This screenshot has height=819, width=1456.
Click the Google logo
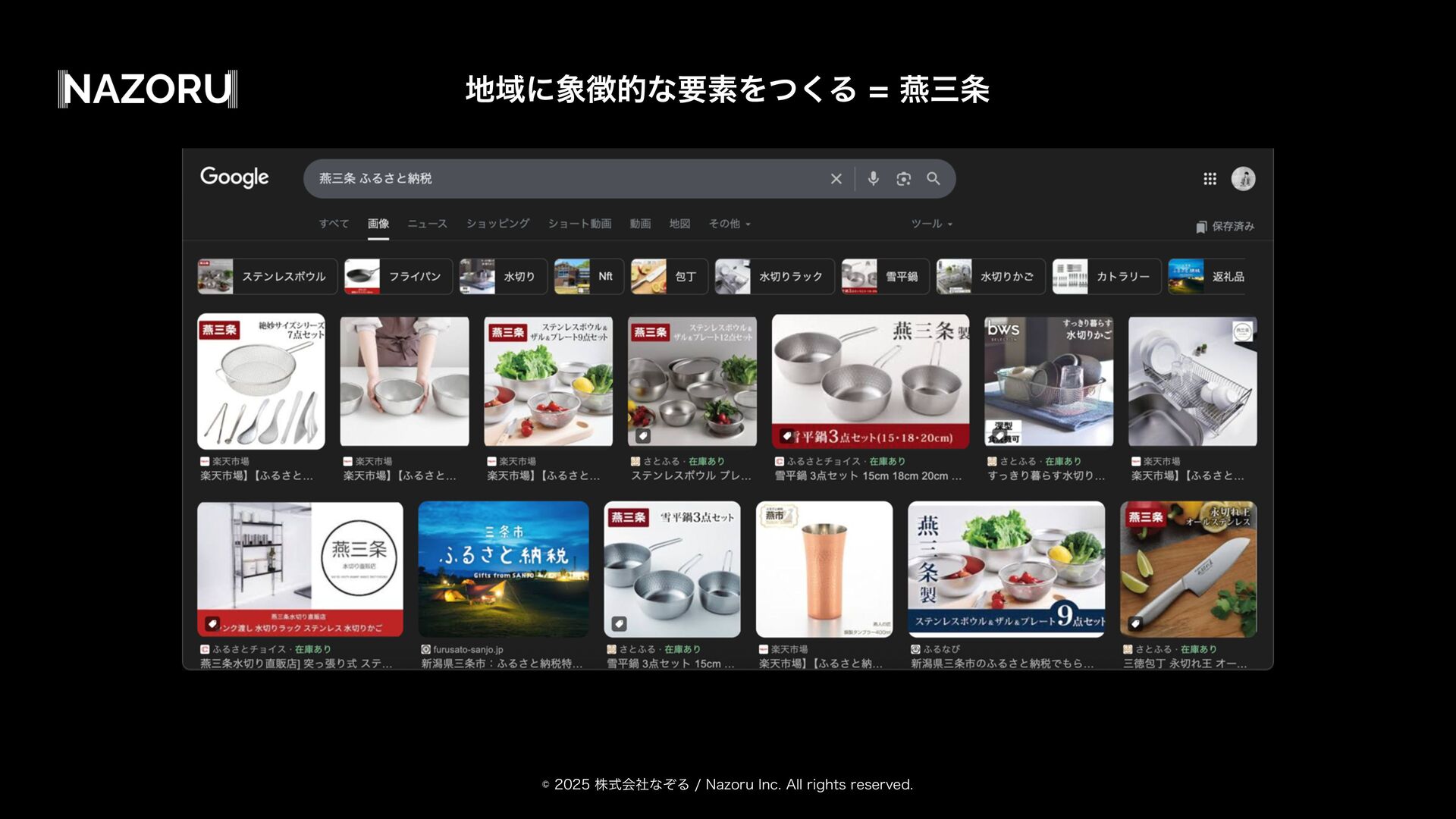pyautogui.click(x=234, y=177)
